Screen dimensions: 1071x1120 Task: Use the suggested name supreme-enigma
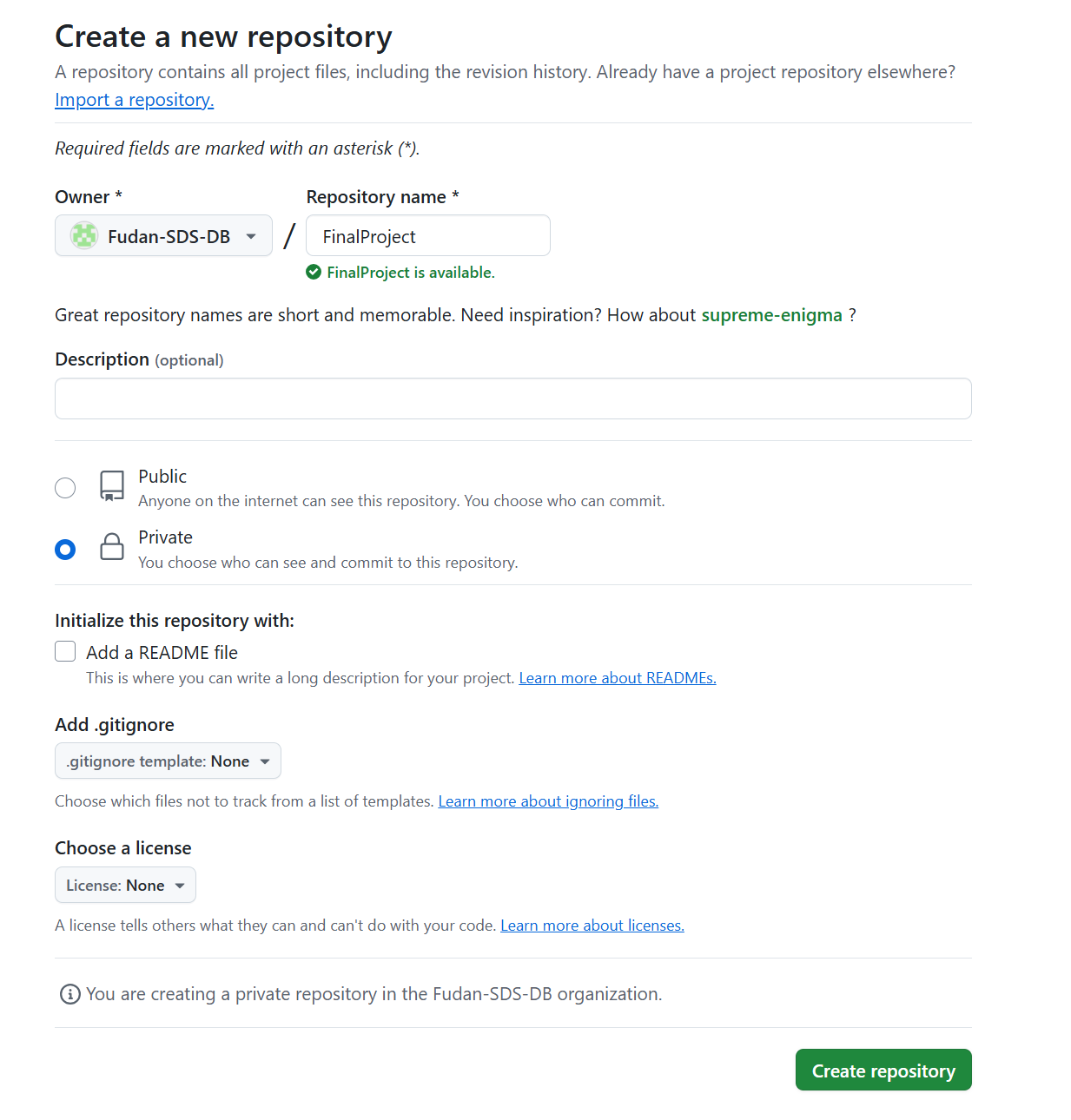[771, 315]
